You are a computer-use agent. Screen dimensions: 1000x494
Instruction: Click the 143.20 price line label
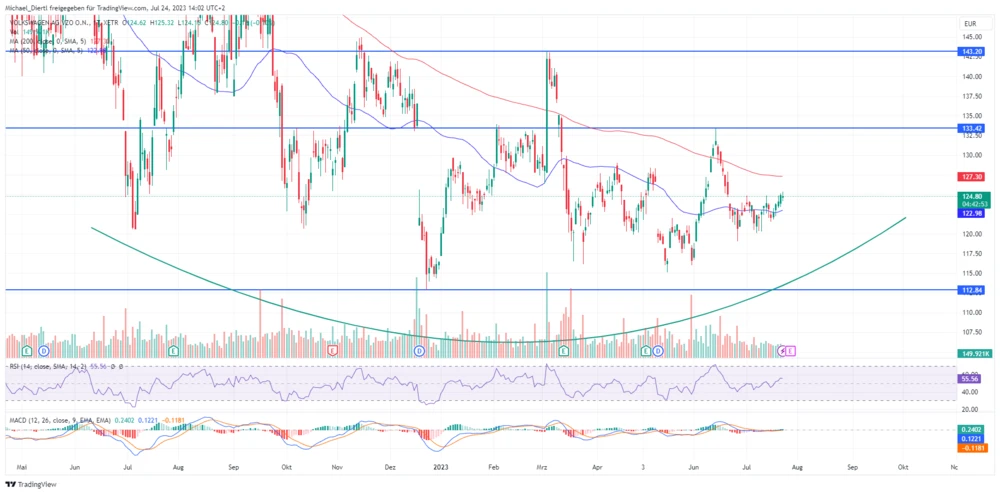973,51
